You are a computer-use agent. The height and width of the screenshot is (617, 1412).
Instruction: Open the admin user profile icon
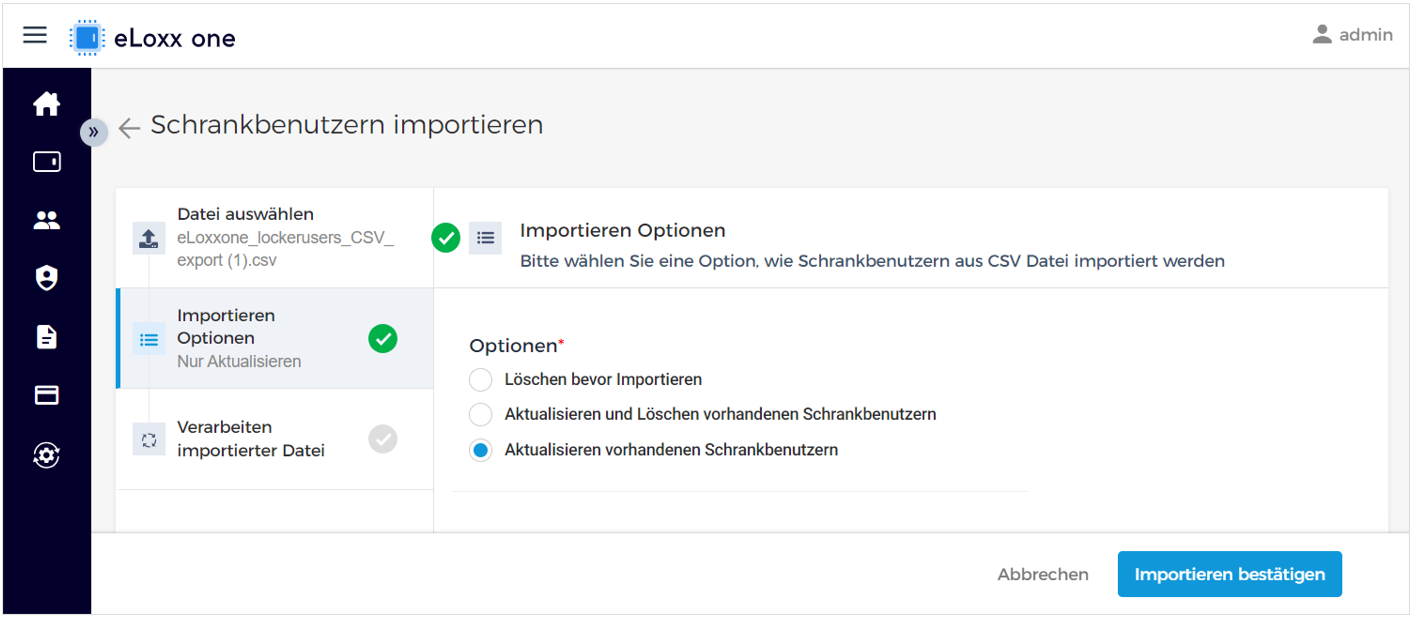click(1322, 35)
